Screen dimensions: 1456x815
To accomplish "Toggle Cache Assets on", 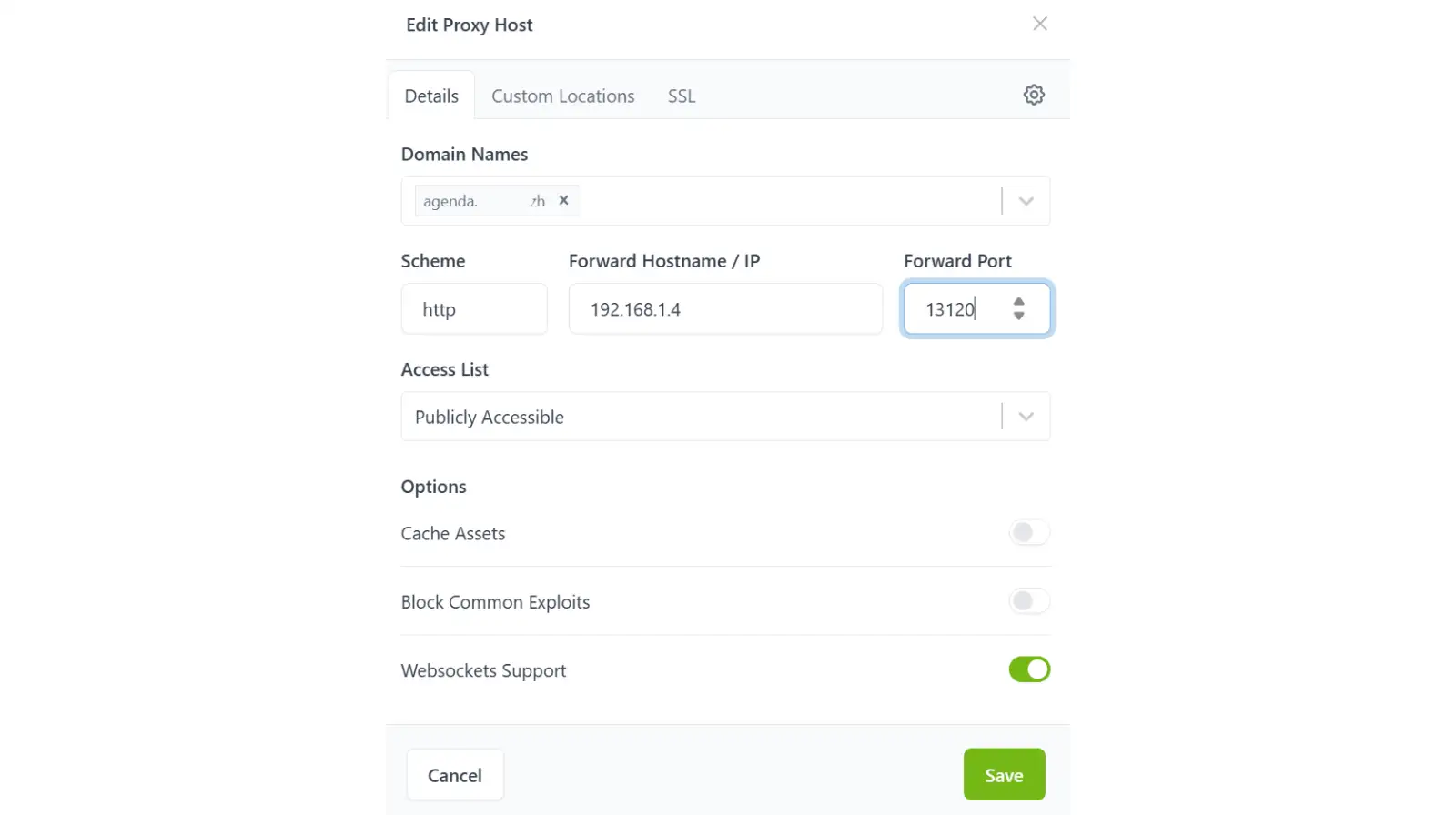I will (1028, 532).
